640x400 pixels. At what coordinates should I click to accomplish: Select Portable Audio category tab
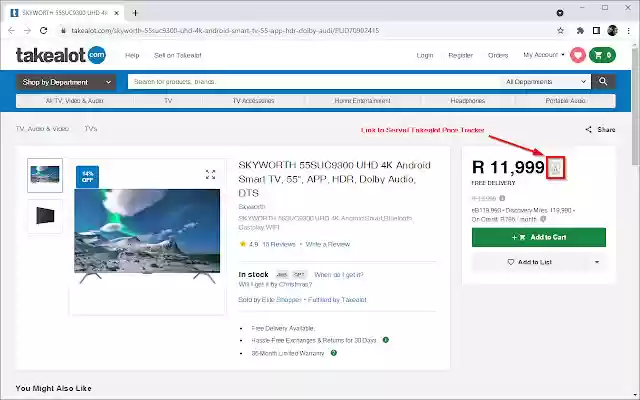566,101
